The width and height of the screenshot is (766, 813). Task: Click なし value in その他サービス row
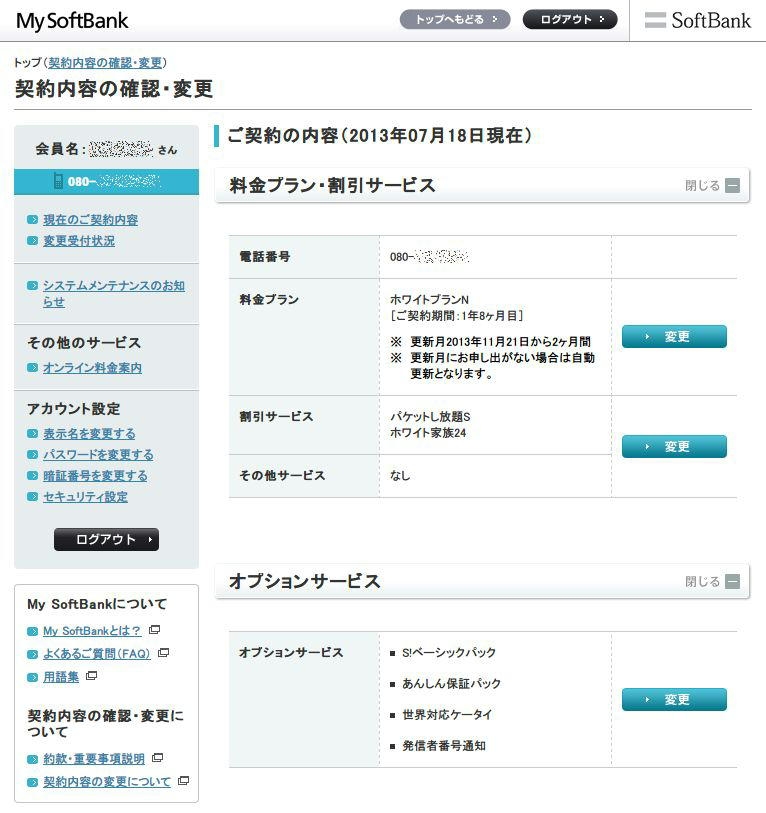pyautogui.click(x=400, y=475)
